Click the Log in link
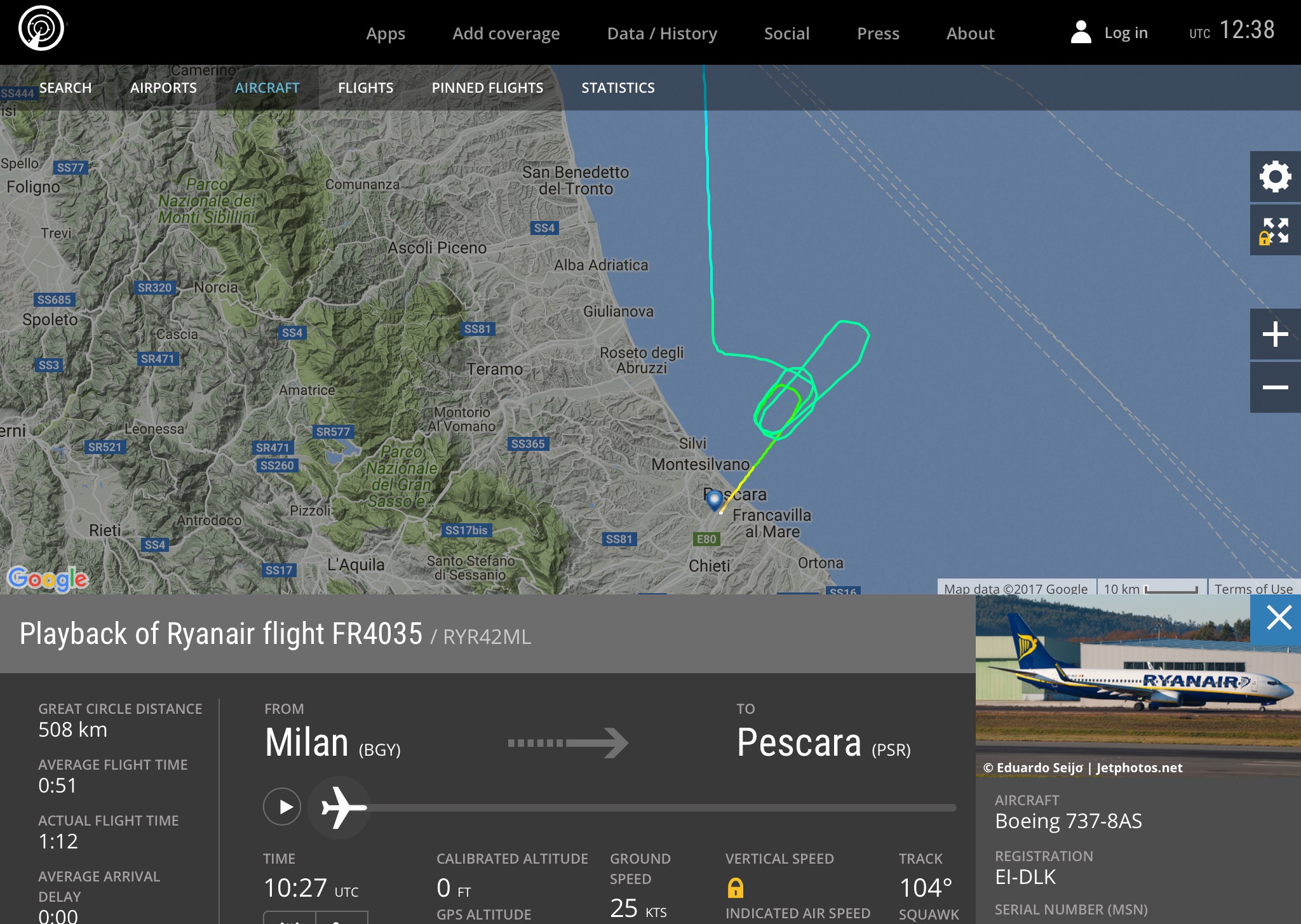This screenshot has width=1301, height=924. click(x=1126, y=33)
